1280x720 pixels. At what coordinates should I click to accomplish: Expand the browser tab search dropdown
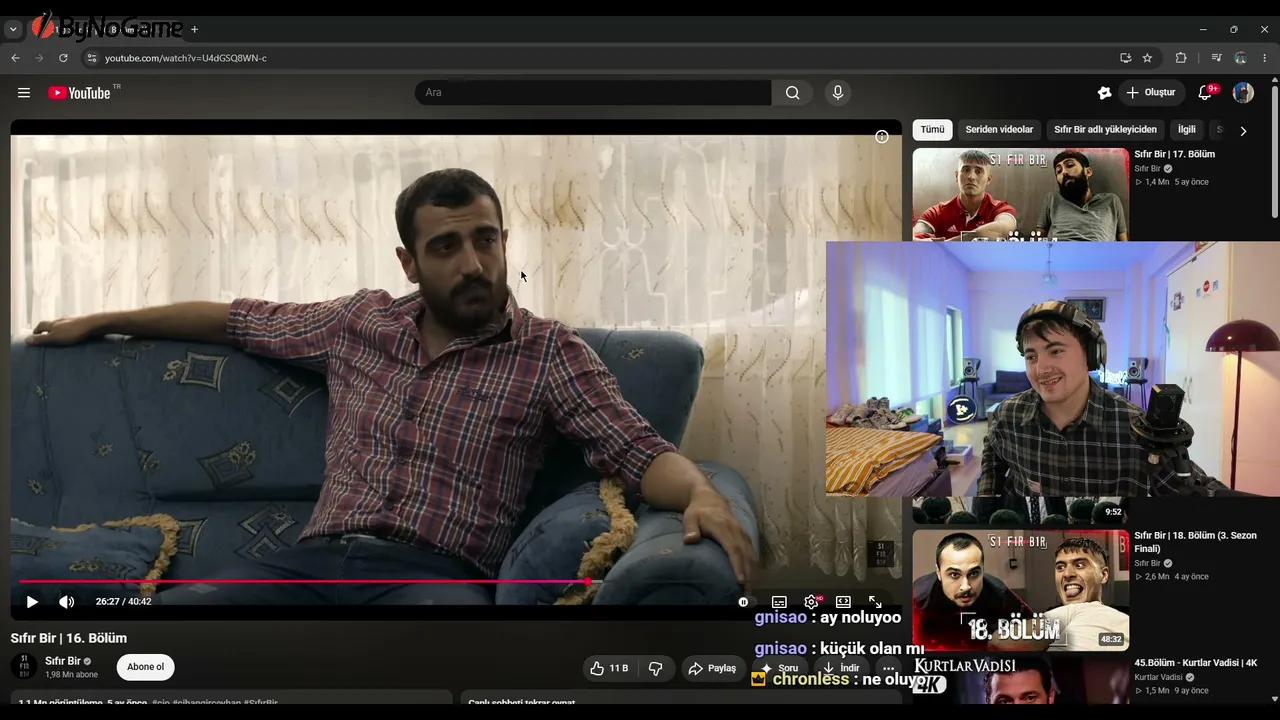click(13, 29)
